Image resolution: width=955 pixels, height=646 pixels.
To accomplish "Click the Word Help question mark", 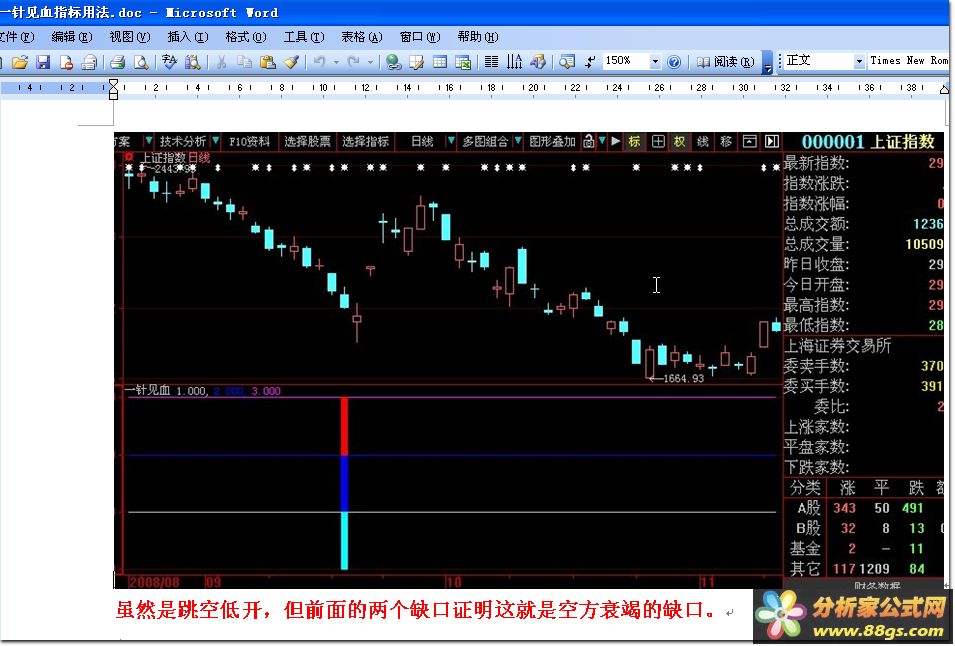I will pyautogui.click(x=674, y=61).
